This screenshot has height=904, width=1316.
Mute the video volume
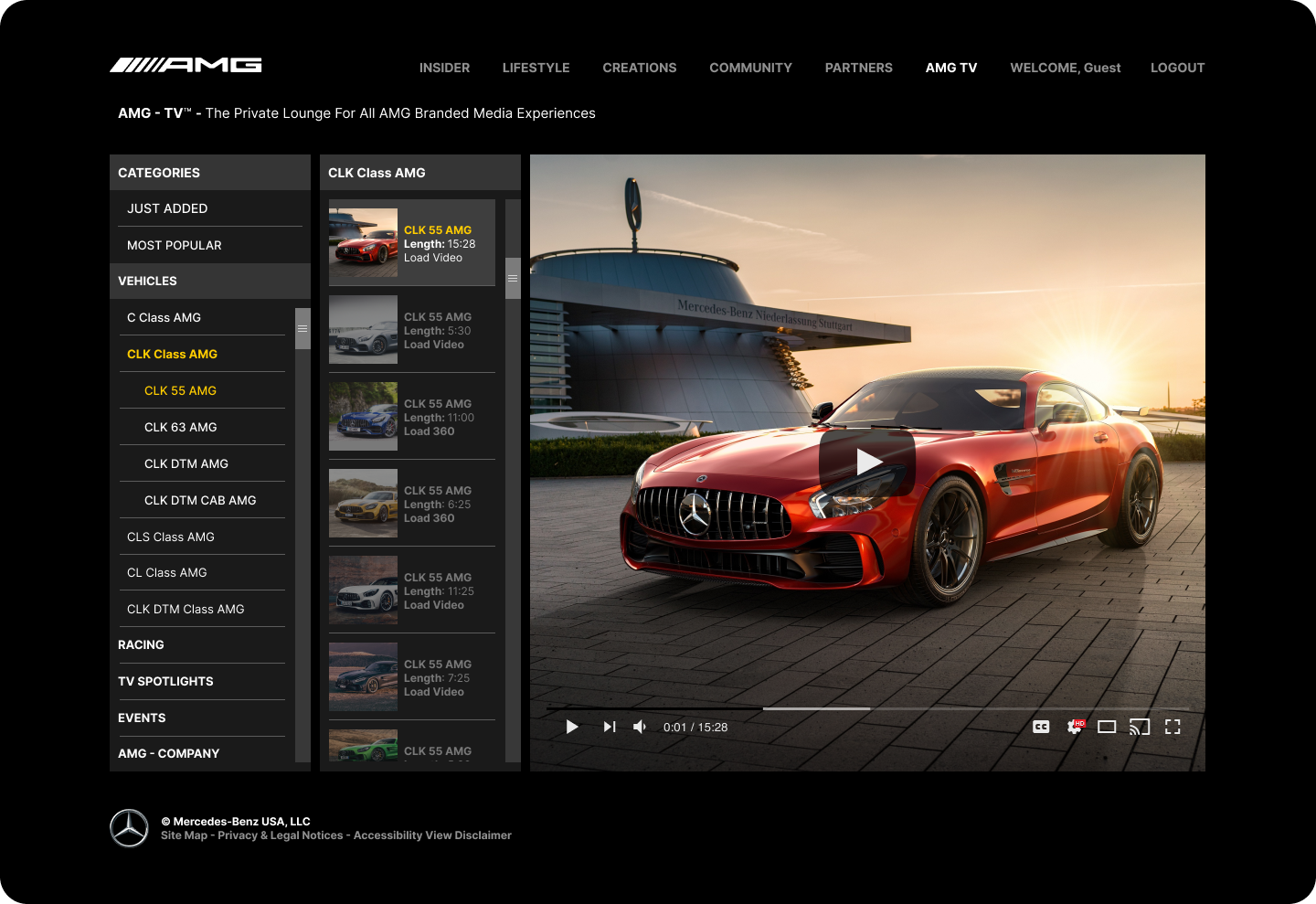pyautogui.click(x=640, y=727)
